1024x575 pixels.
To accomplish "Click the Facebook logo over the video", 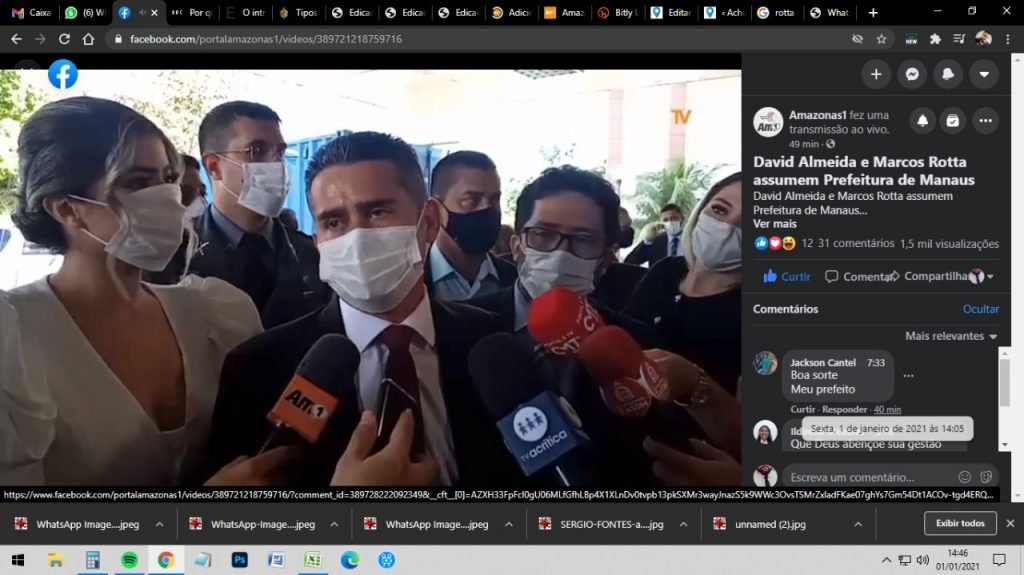I will (x=63, y=74).
